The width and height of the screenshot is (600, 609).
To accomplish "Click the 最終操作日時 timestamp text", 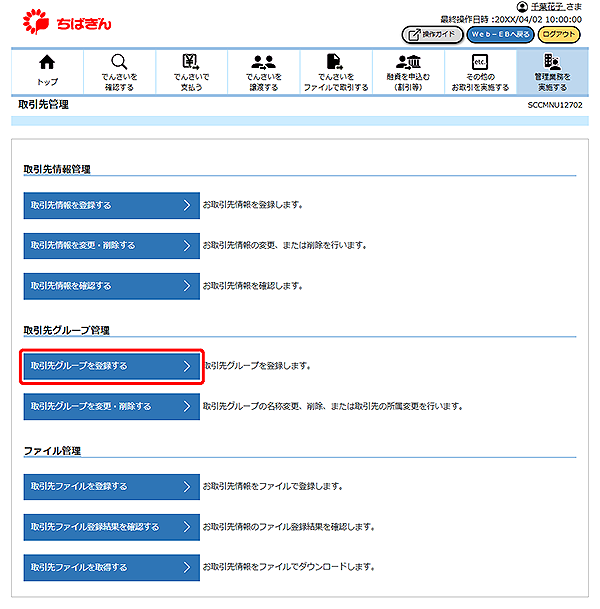I will 511,19.
